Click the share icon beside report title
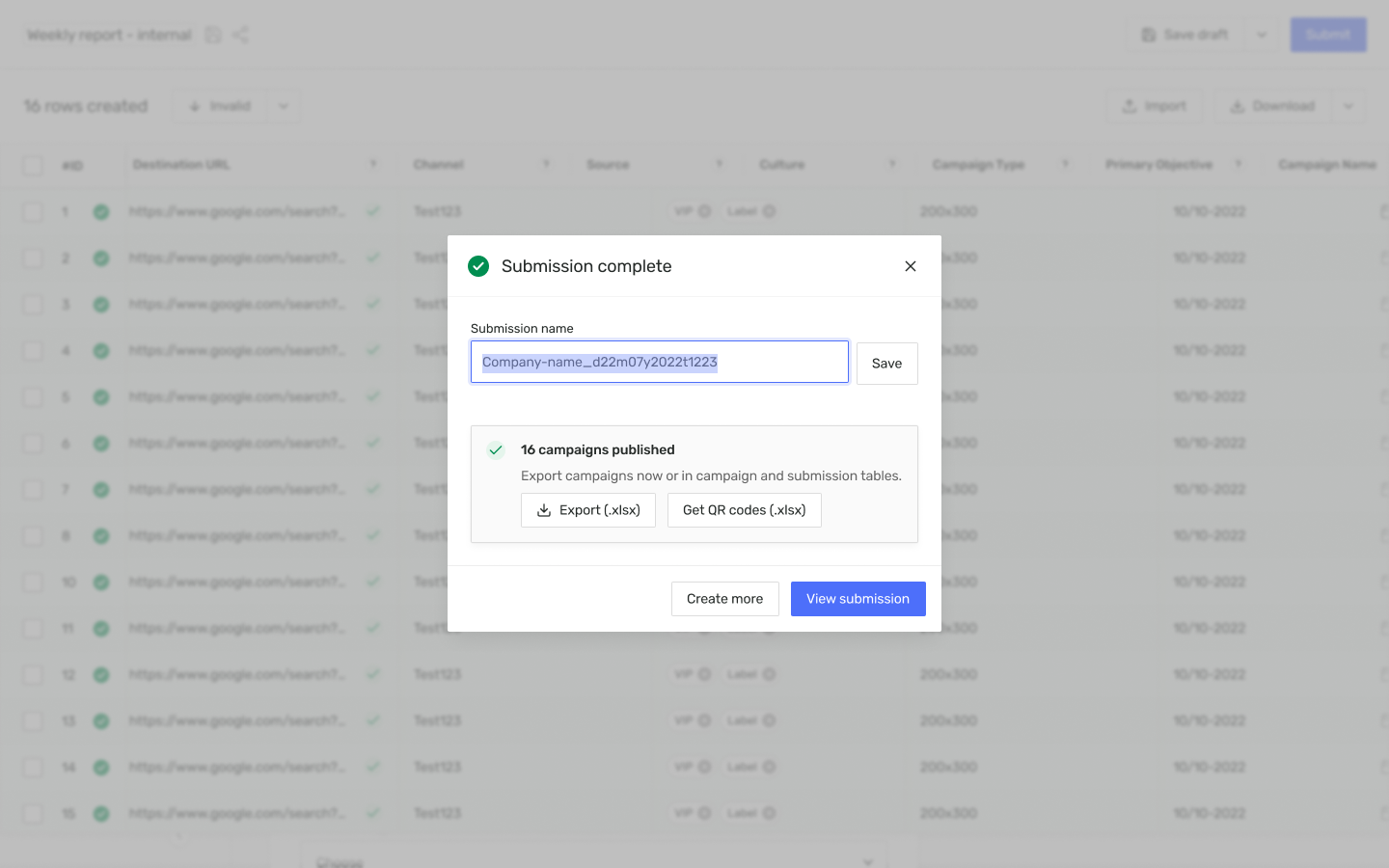Image resolution: width=1389 pixels, height=868 pixels. point(240,35)
